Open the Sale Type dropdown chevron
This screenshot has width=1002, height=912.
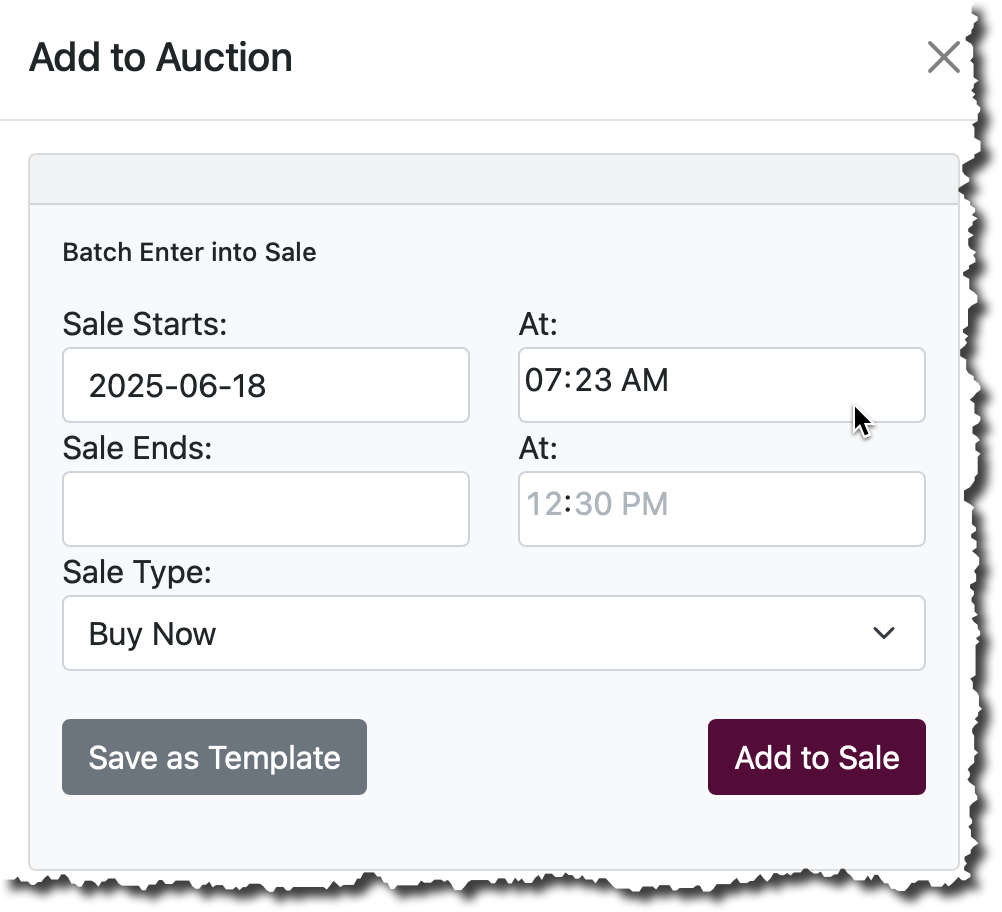(883, 633)
